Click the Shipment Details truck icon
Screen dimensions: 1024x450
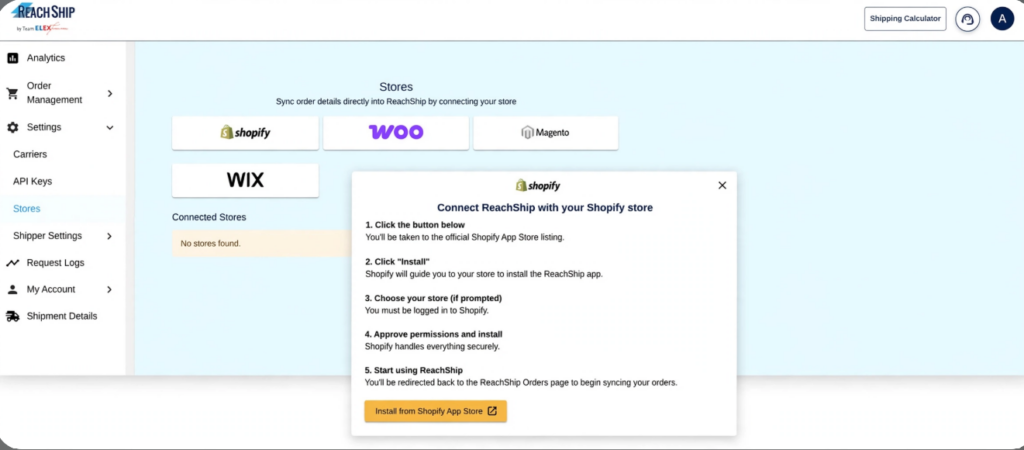tap(12, 316)
